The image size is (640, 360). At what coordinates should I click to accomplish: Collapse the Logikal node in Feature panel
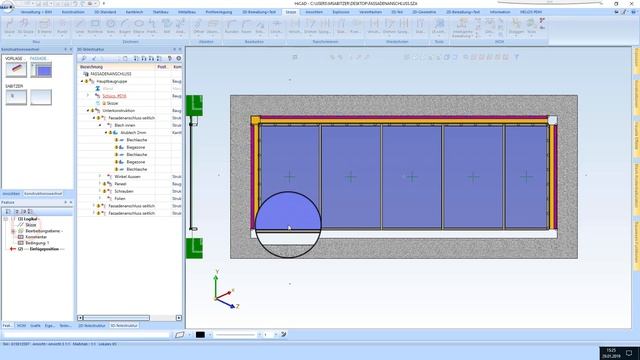pos(6,219)
